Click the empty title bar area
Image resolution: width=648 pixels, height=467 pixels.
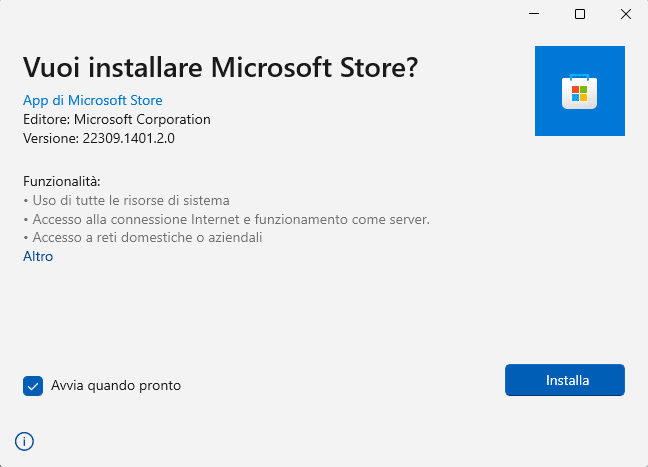pyautogui.click(x=256, y=14)
